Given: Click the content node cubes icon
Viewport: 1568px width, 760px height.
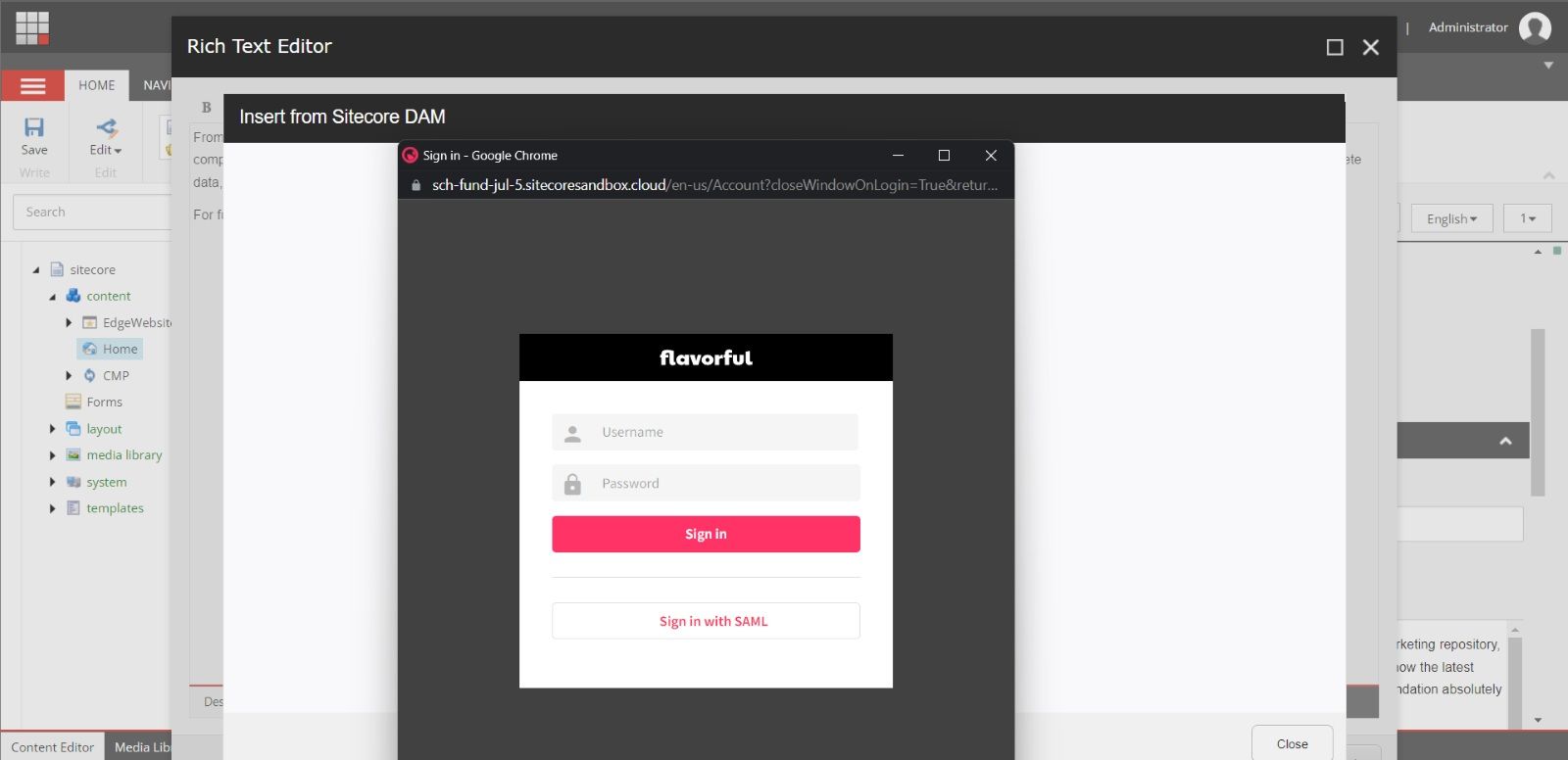Looking at the screenshot, I should (x=73, y=296).
